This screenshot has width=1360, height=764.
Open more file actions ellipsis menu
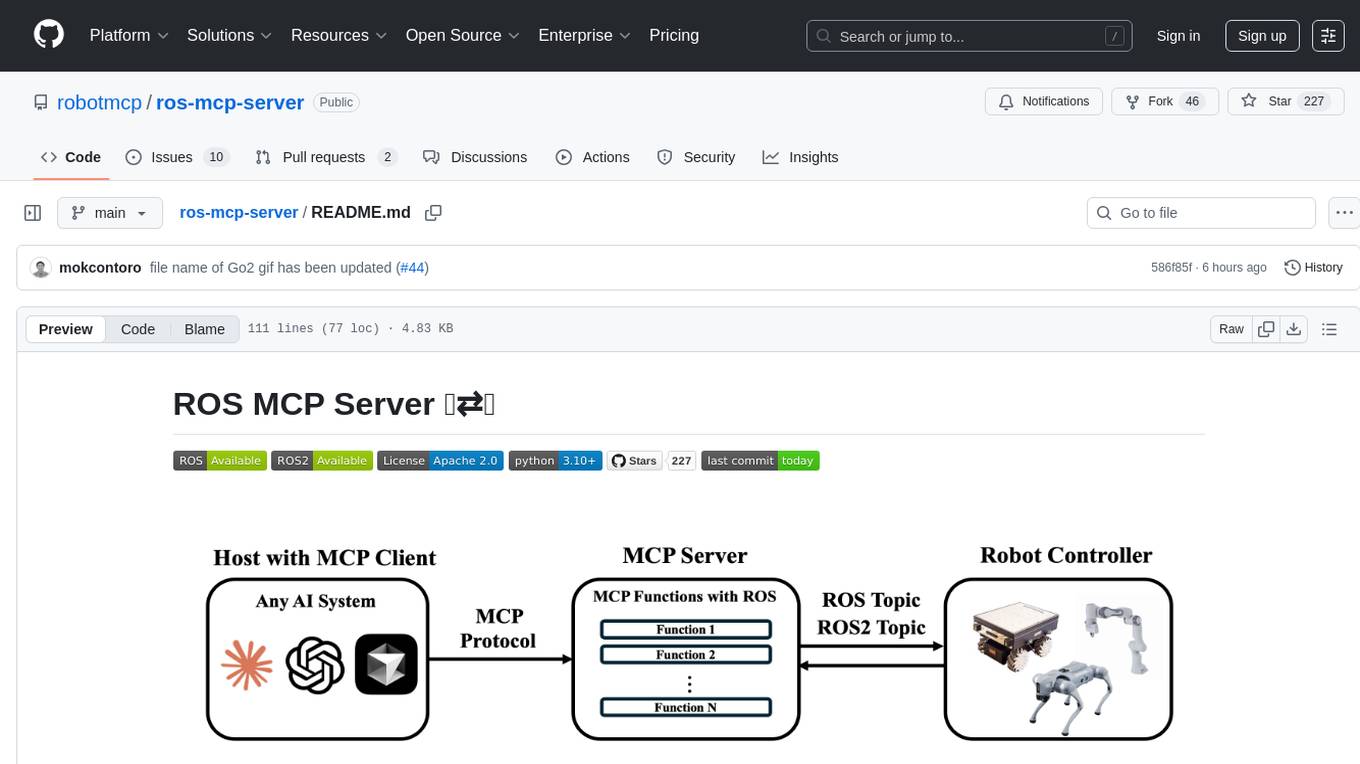click(x=1344, y=213)
